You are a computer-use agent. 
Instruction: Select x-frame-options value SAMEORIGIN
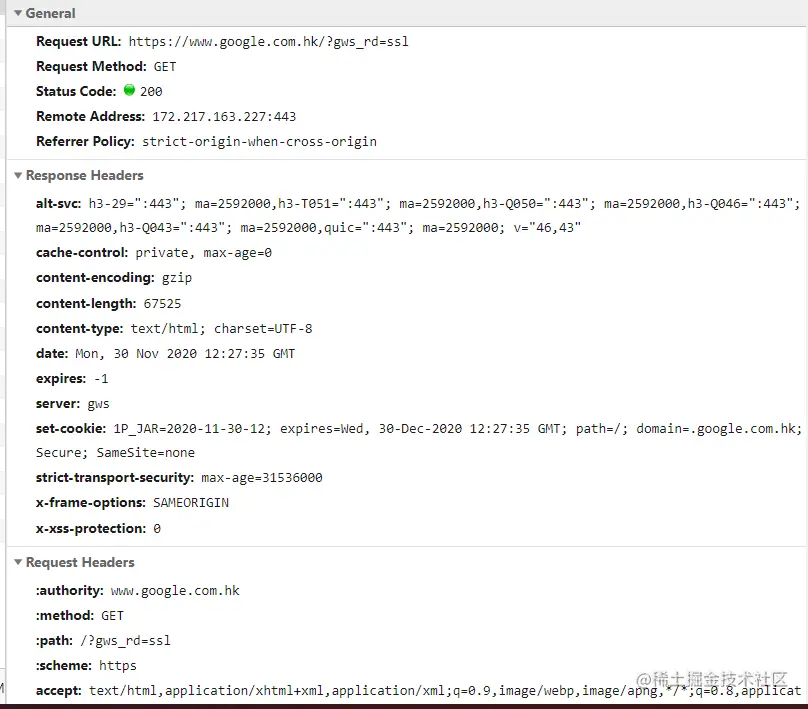click(x=191, y=503)
